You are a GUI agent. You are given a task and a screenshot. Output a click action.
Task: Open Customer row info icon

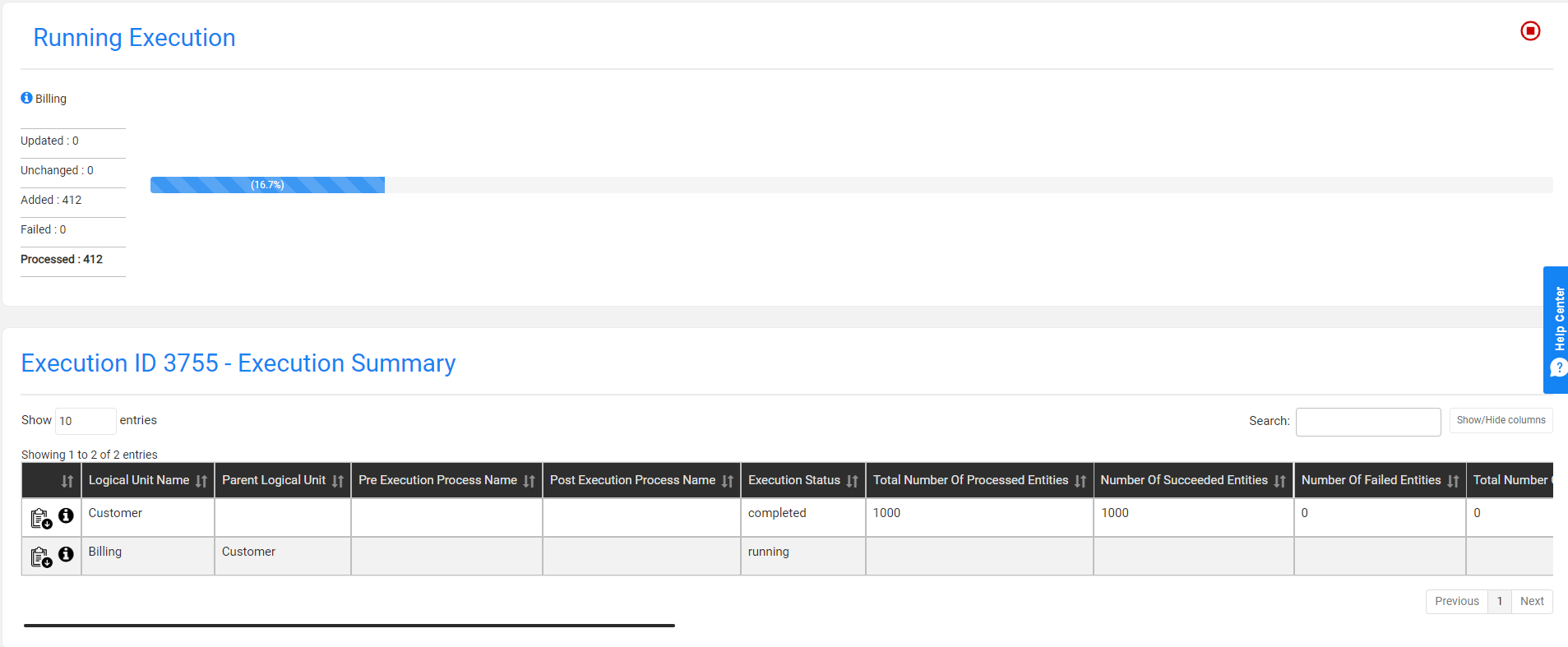(x=67, y=515)
